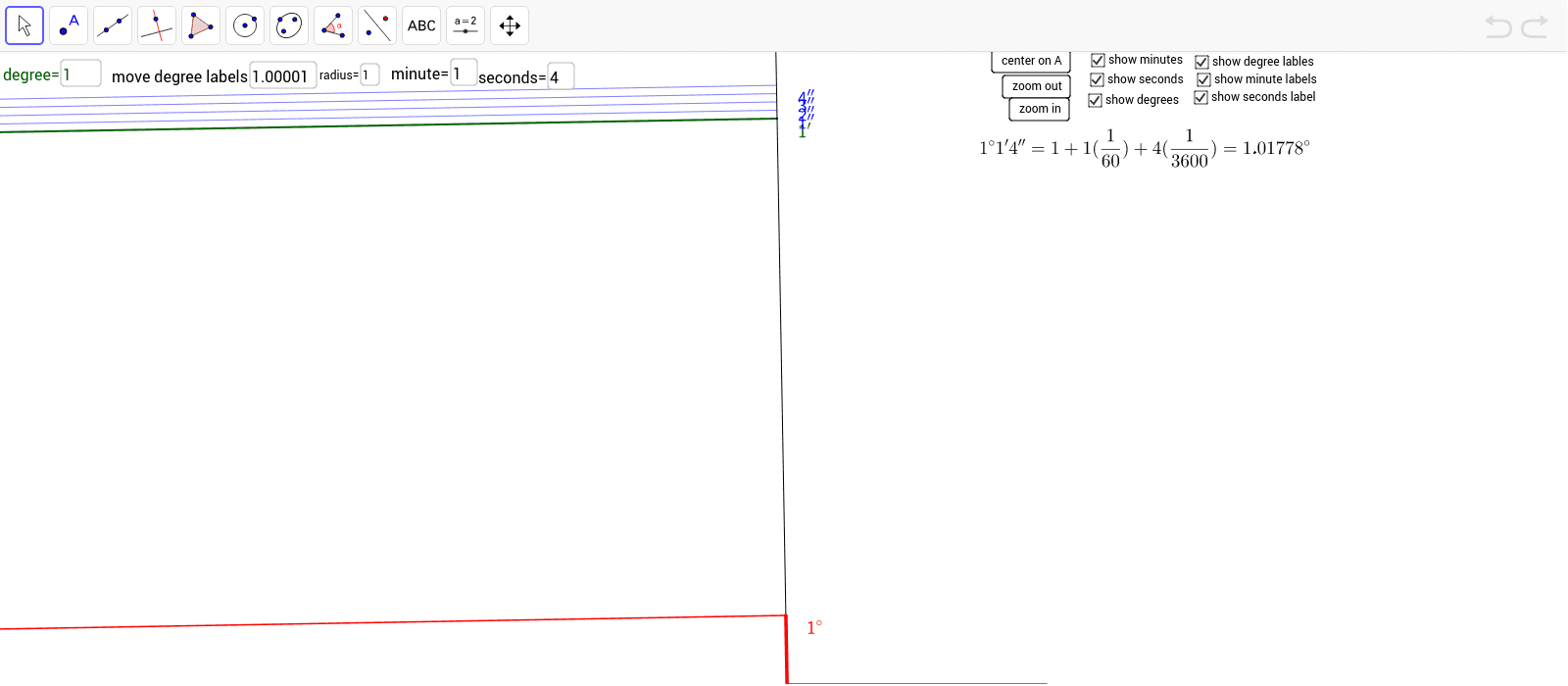Click the Undo arrow
1568x686 pixels.
pos(1498,26)
